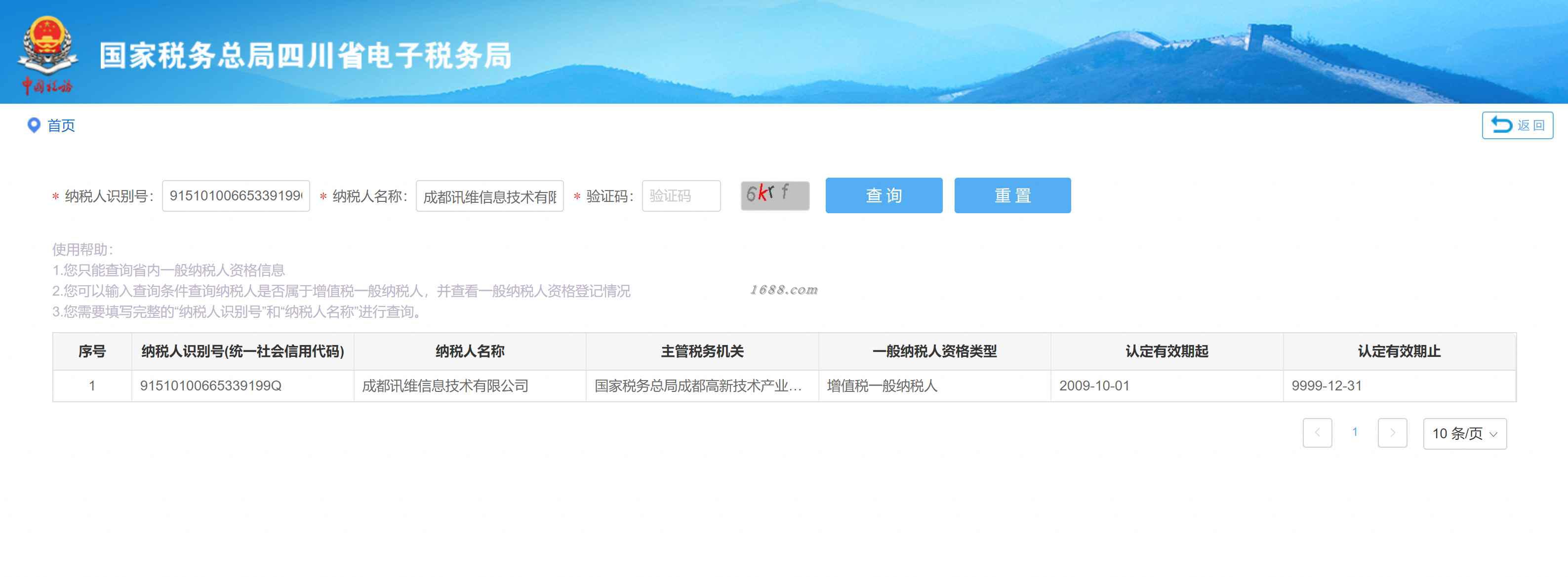
Task: Focus the 验证码 captcha input box
Action: 681,196
